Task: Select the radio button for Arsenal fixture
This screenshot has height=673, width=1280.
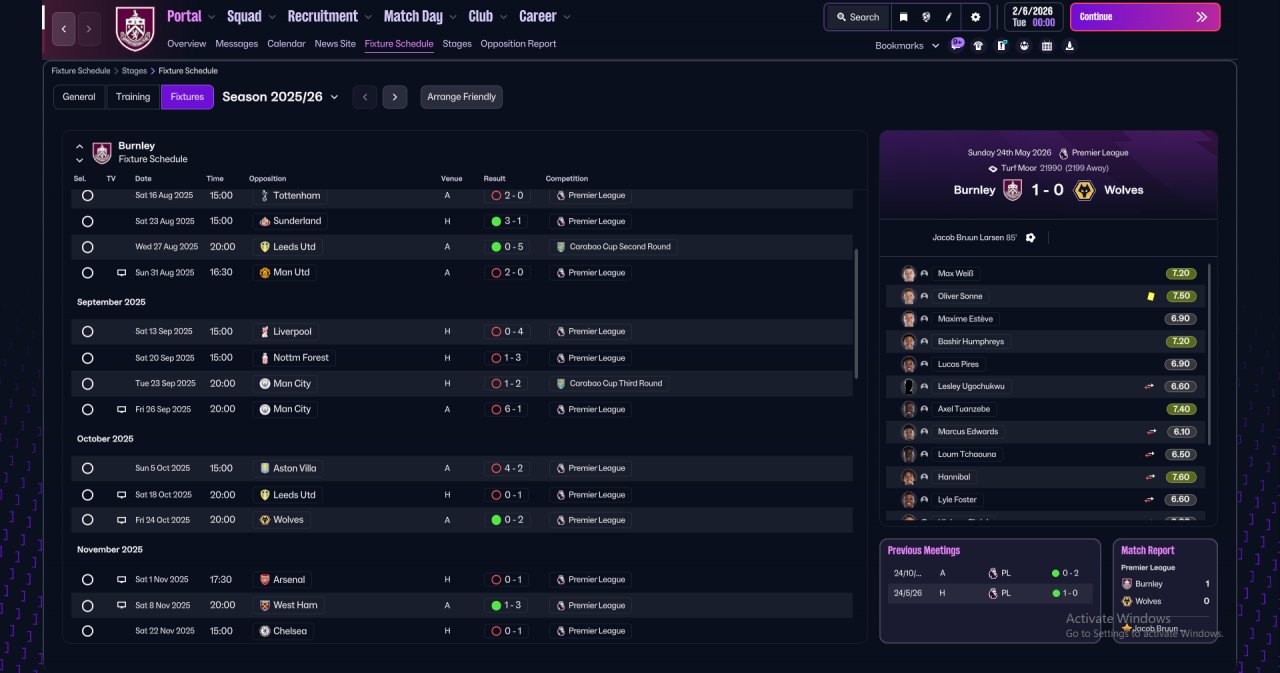Action: 87,579
